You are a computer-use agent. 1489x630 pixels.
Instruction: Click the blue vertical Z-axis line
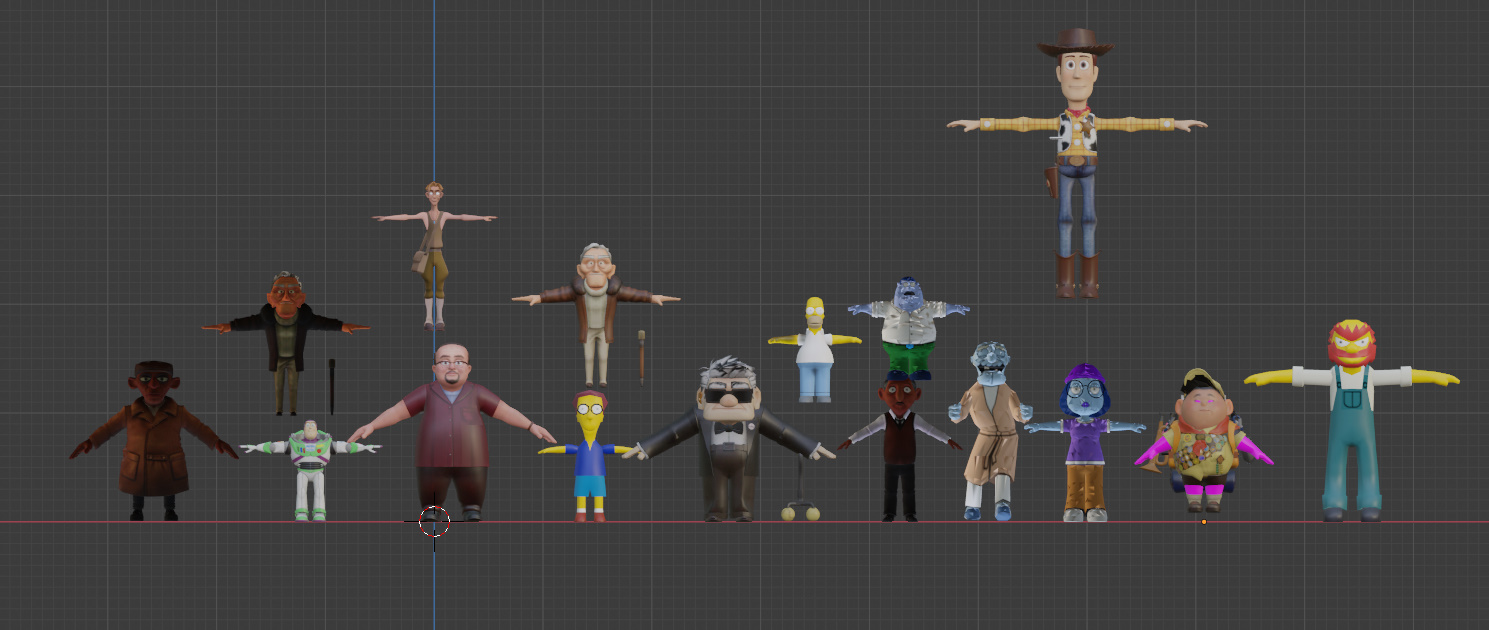coord(435,100)
